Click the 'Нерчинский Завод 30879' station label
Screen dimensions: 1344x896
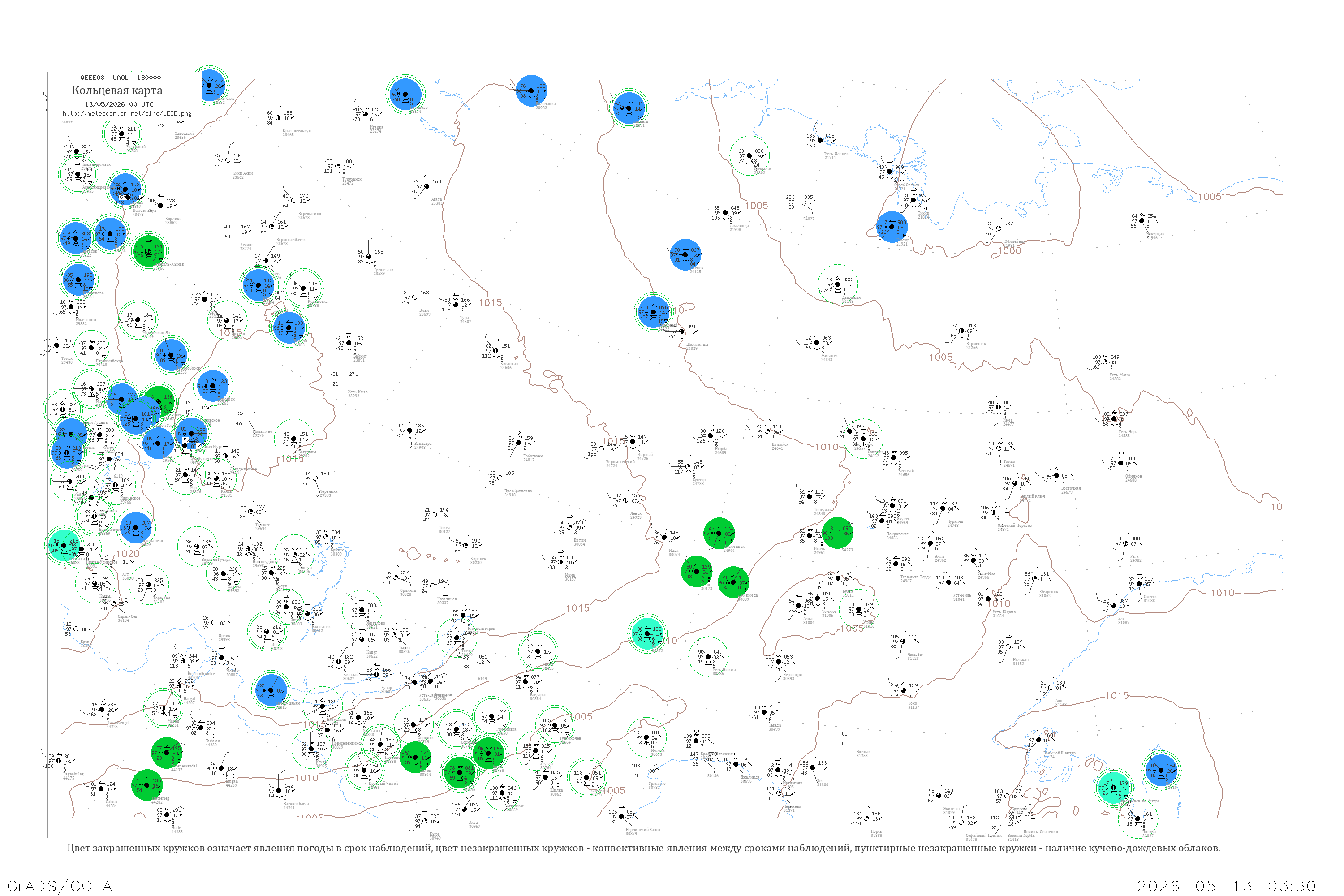pyautogui.click(x=642, y=831)
